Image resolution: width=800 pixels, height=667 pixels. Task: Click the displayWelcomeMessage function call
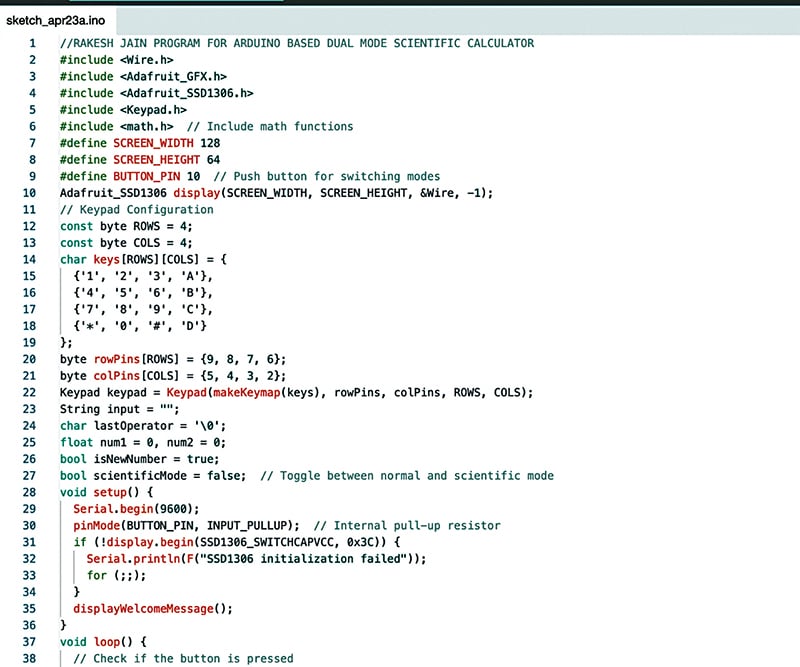(x=152, y=608)
